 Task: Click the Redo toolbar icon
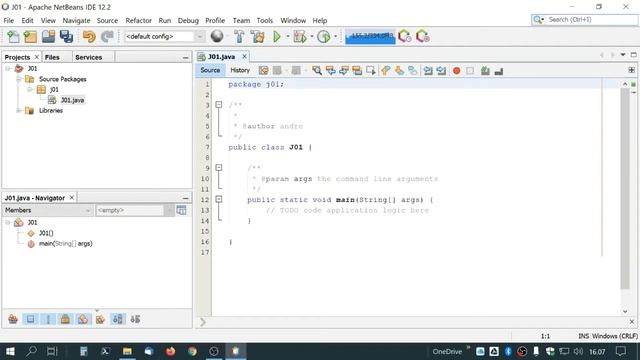[107, 37]
